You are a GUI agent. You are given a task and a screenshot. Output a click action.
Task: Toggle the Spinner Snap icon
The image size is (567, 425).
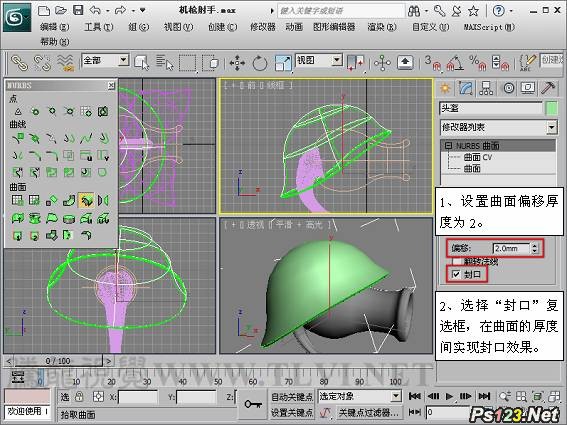500,63
